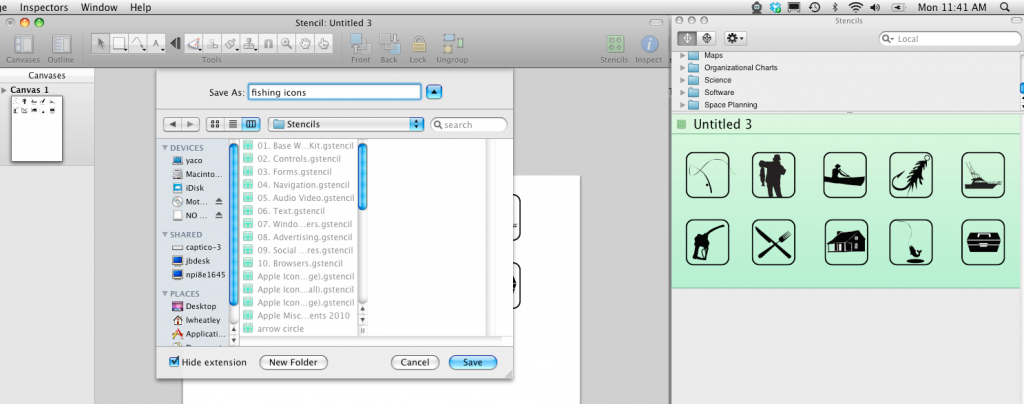
Task: Choose the Diagram tool
Action: 212,44
